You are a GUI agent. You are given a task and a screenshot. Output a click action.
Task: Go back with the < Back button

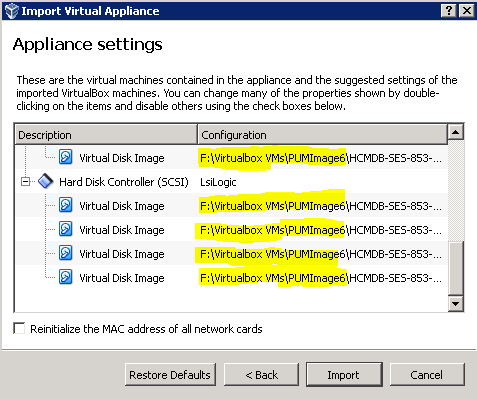coord(261,375)
